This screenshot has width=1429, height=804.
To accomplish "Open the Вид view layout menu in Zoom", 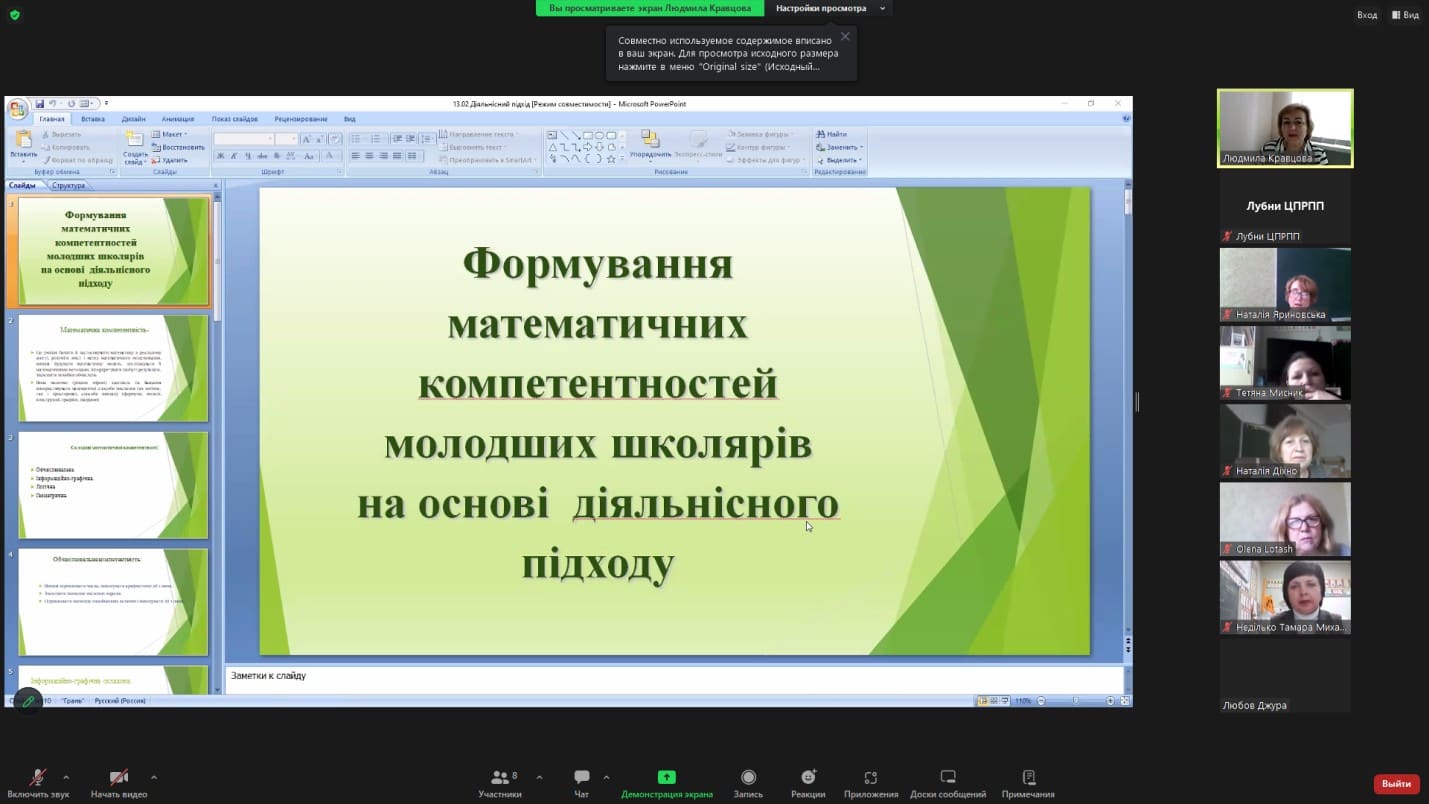I will pyautogui.click(x=1405, y=15).
